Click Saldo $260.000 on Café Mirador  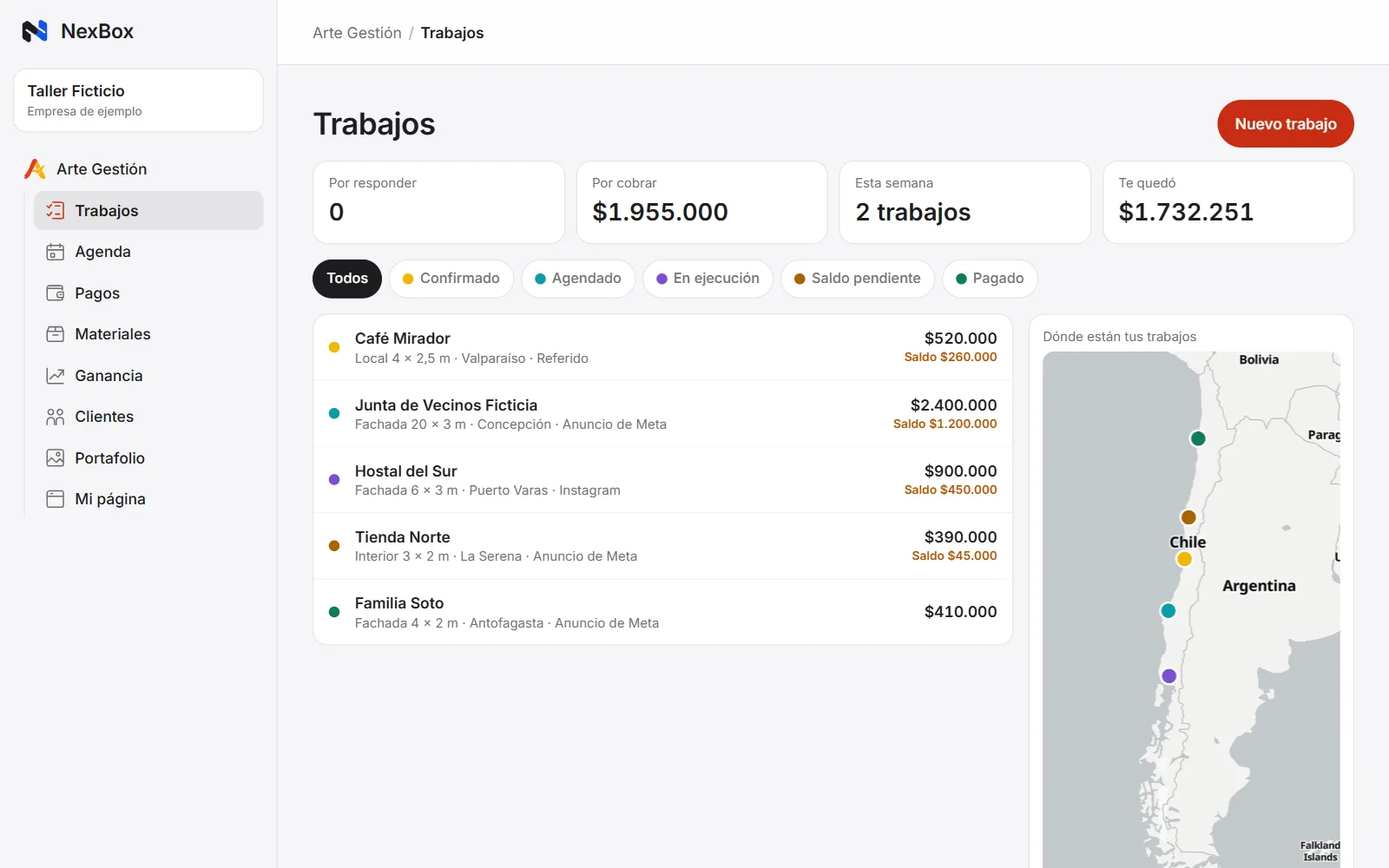click(x=951, y=358)
